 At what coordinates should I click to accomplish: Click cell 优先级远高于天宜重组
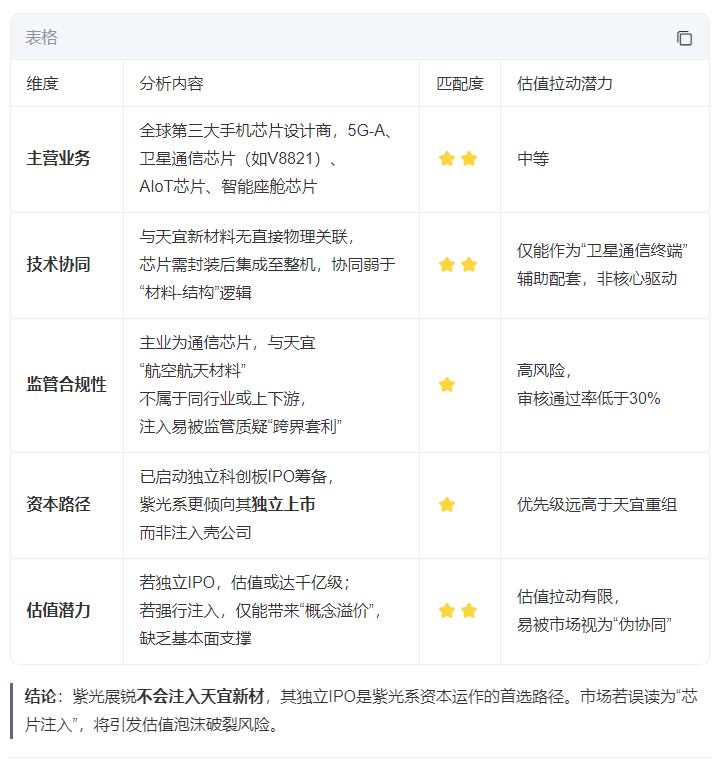pyautogui.click(x=597, y=505)
